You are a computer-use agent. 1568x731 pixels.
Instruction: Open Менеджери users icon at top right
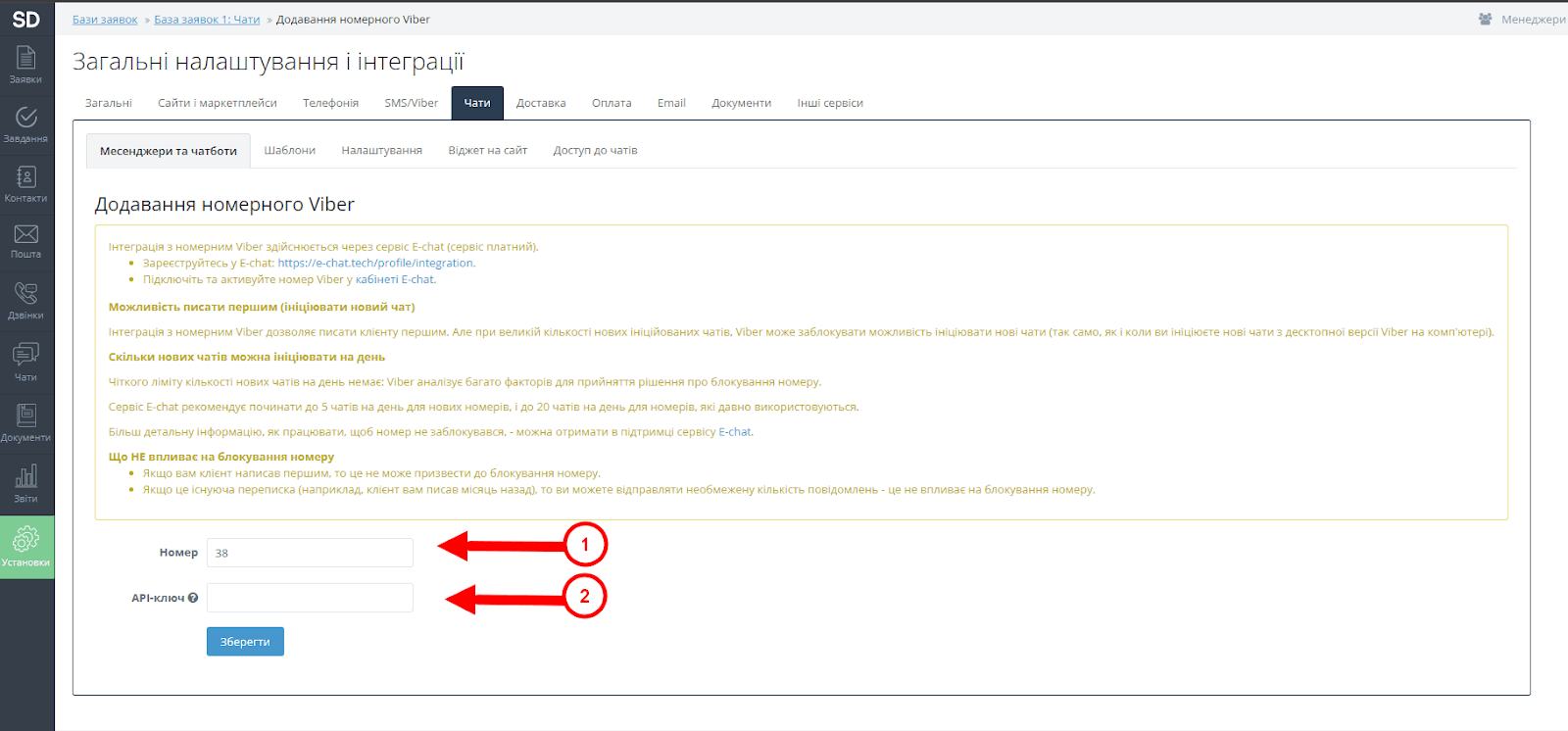click(x=1485, y=20)
